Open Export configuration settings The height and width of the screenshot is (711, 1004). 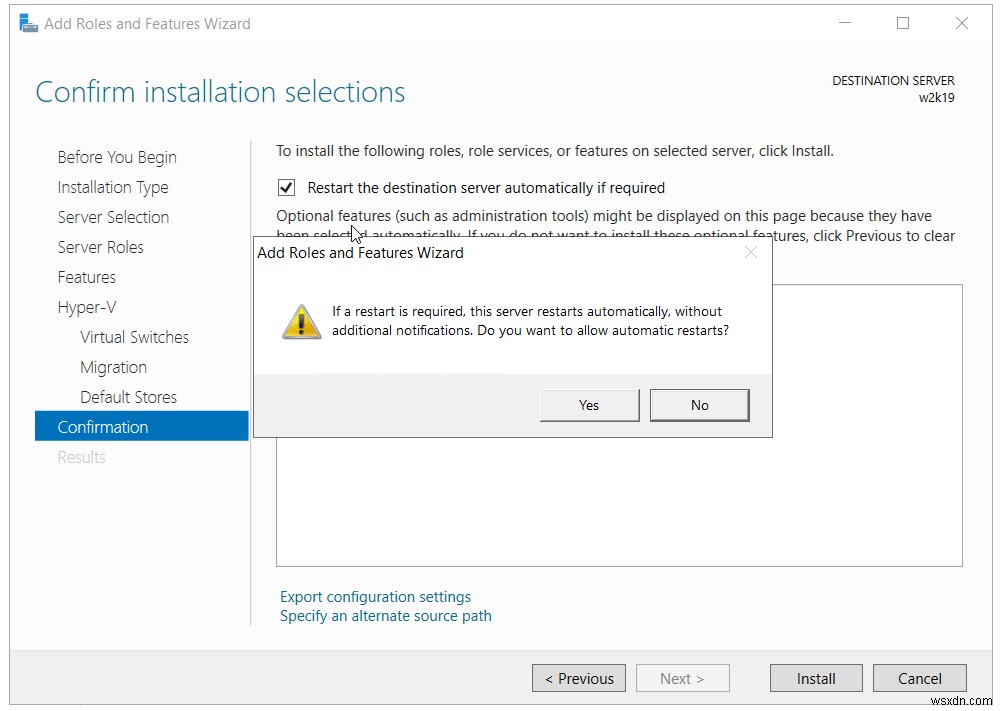coord(375,596)
